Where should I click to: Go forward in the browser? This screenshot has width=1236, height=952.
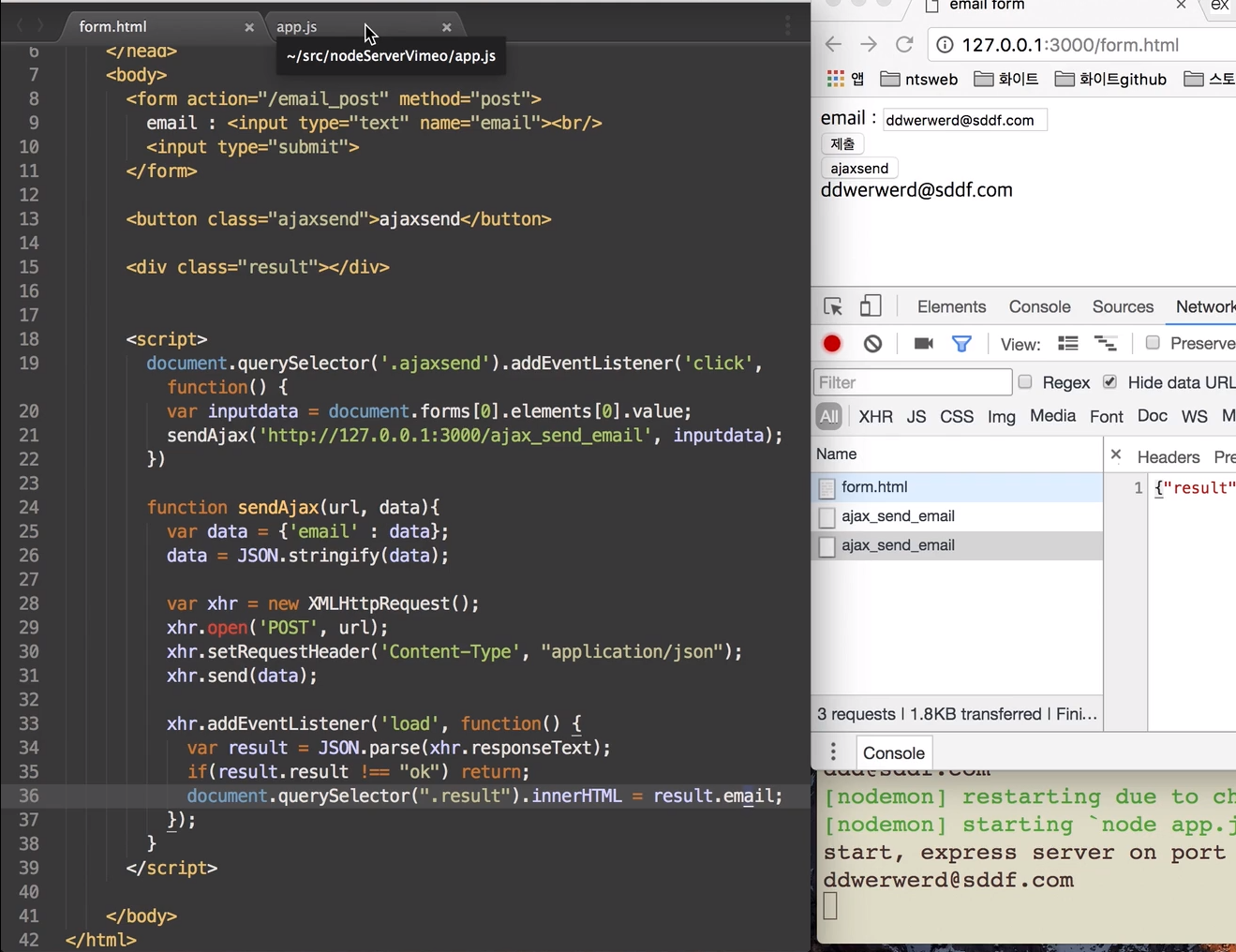869,44
